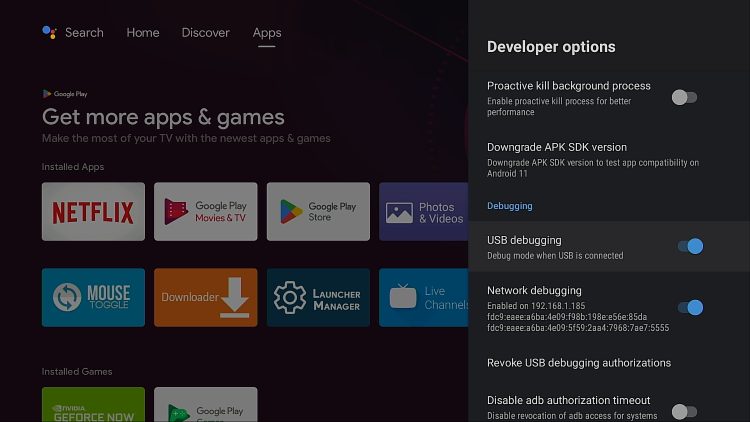Open the Google Play Games tile
This screenshot has height=422, width=750.
pos(206,405)
